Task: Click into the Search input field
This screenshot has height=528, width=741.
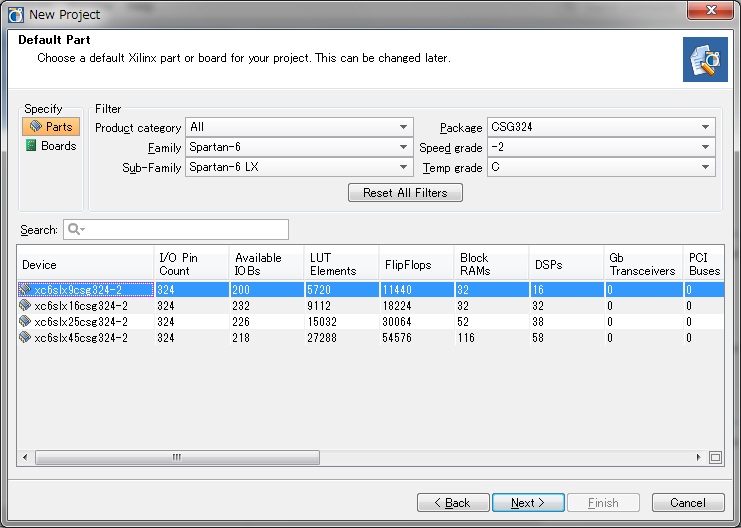Action: click(x=176, y=229)
